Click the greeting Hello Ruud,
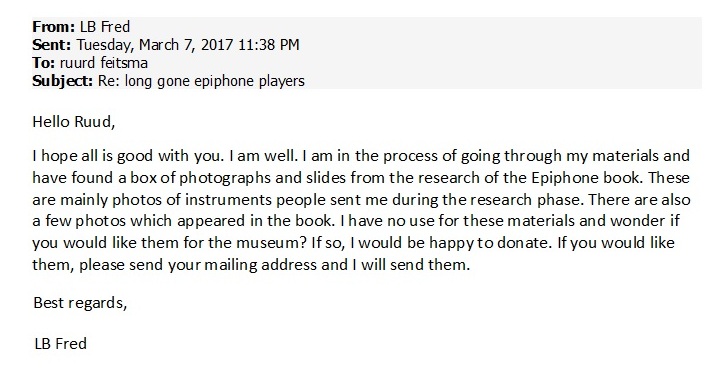723x376 pixels. point(74,122)
